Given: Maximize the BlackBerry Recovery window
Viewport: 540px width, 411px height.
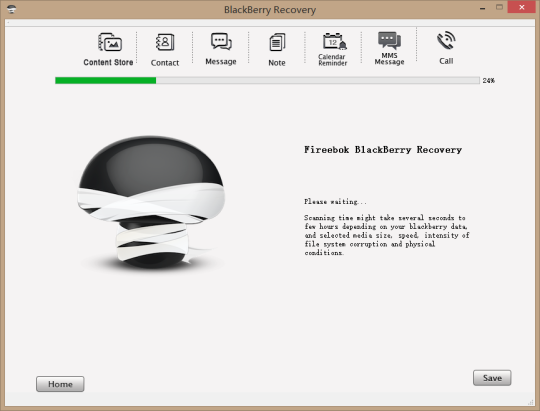Looking at the screenshot, I should tap(499, 8).
